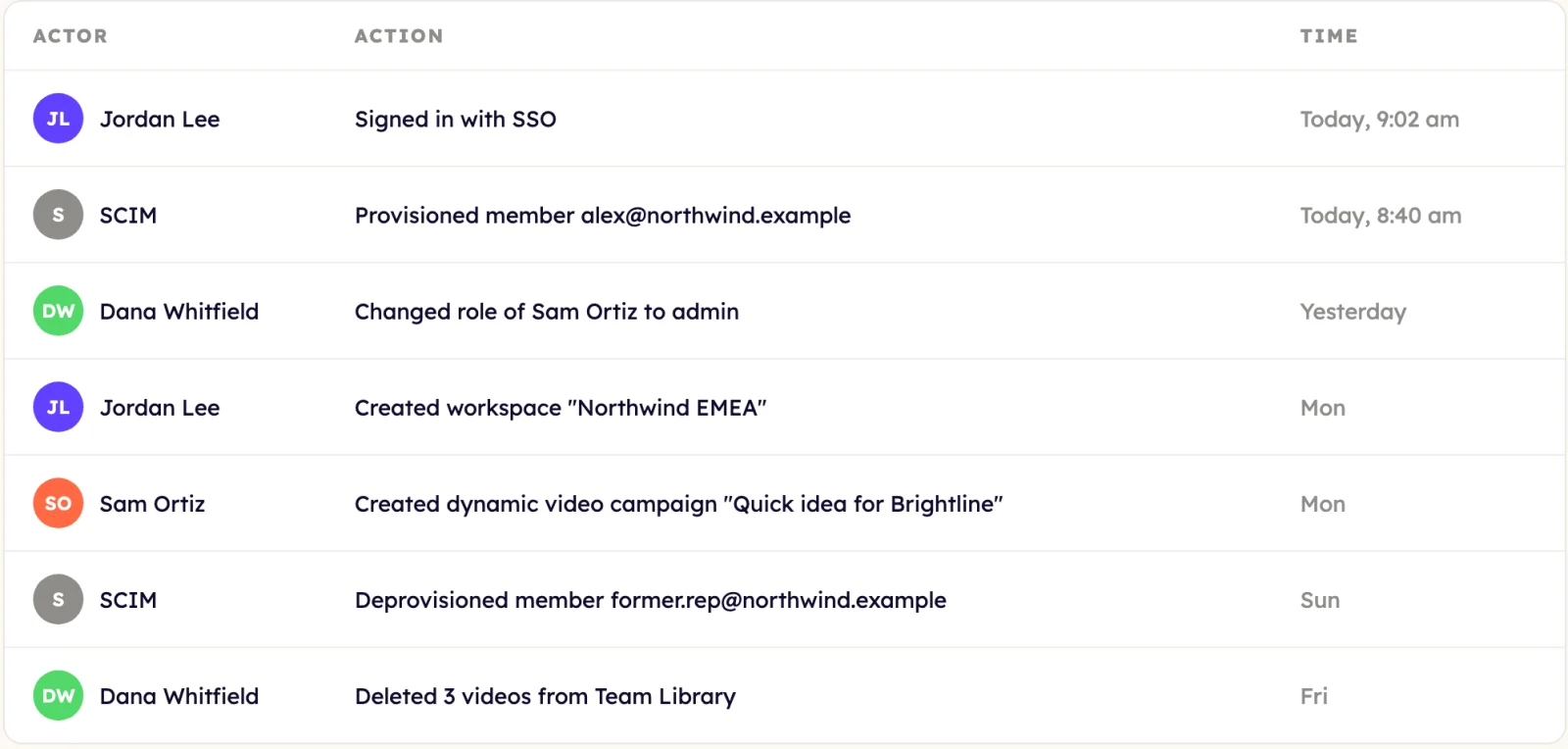This screenshot has width=1568, height=749.
Task: Click the "Mon" time in Sam Ortiz's row
Action: click(1323, 503)
